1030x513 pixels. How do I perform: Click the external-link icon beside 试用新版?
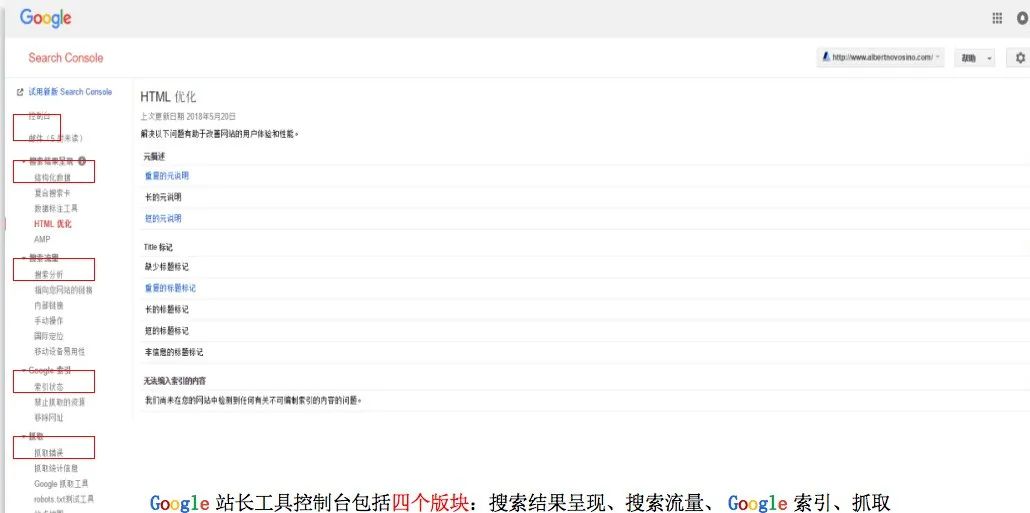pos(20,93)
